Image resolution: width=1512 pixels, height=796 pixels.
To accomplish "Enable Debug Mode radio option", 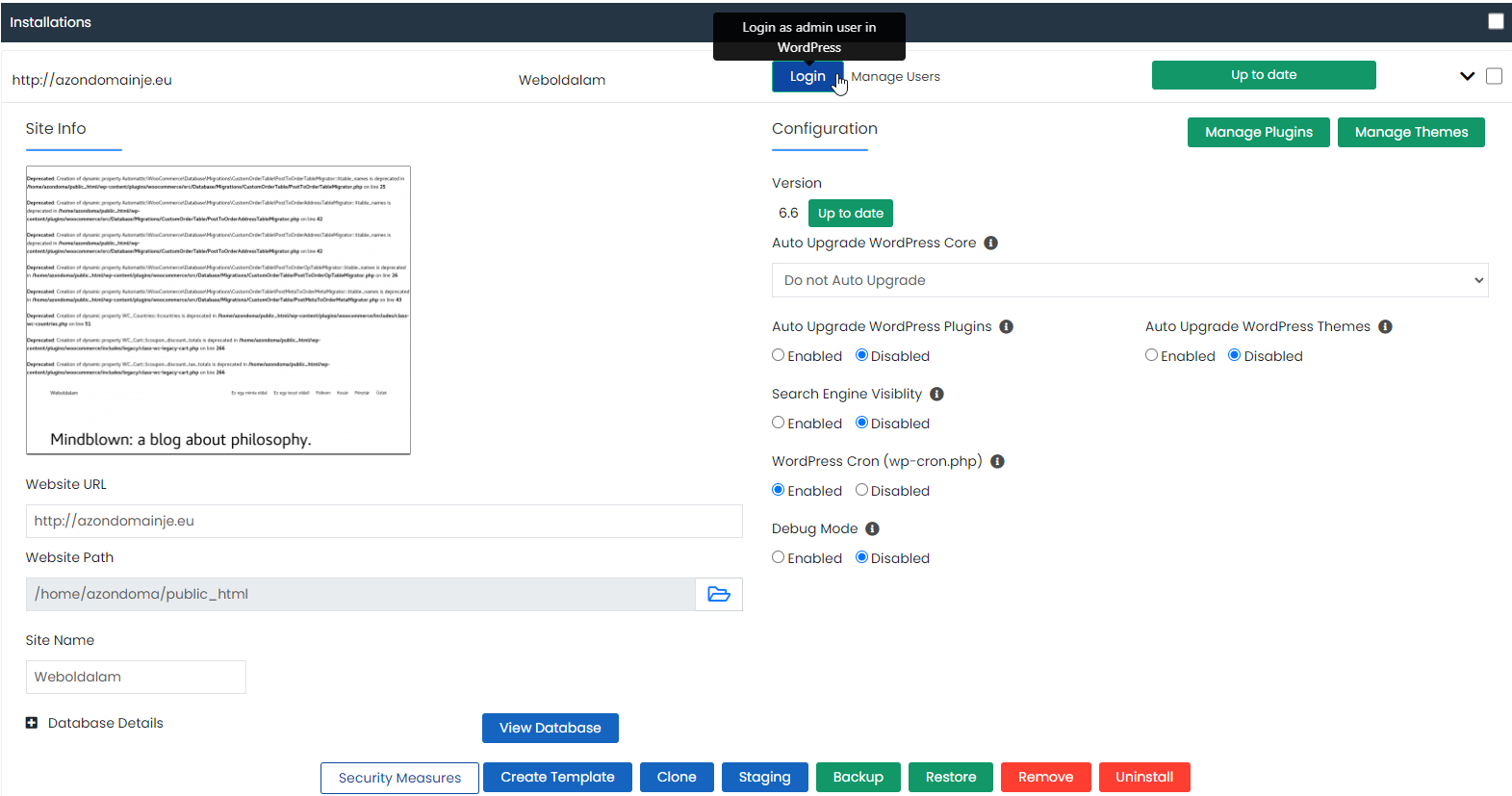I will tap(778, 557).
